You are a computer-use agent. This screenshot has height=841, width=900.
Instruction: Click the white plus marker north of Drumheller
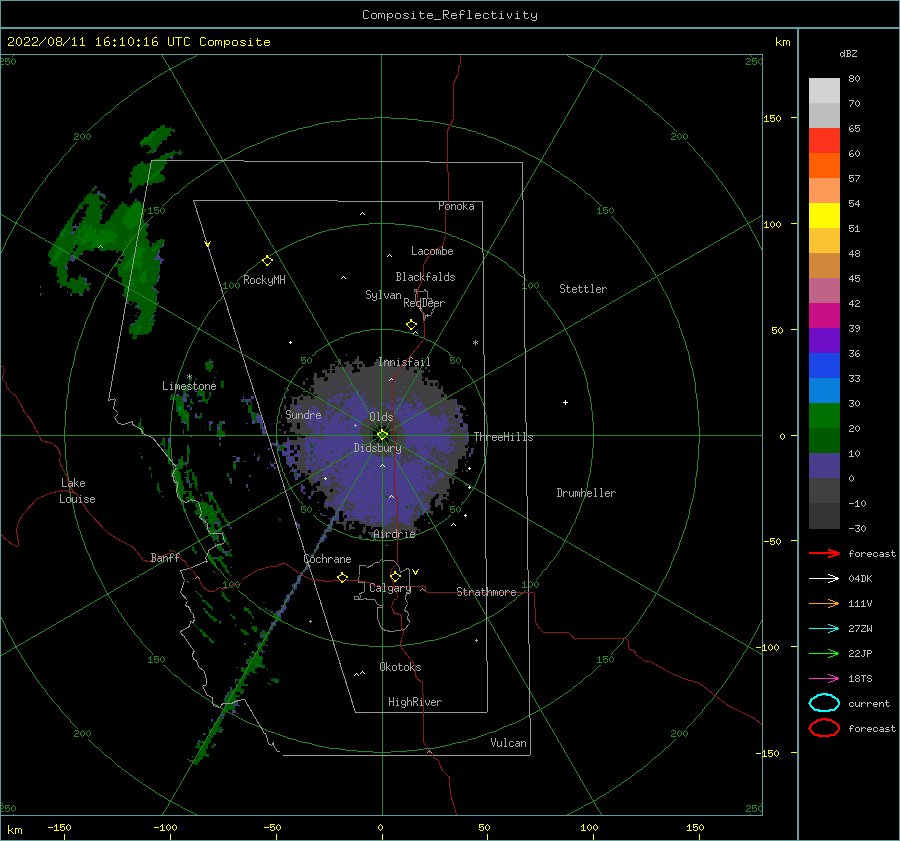[565, 402]
